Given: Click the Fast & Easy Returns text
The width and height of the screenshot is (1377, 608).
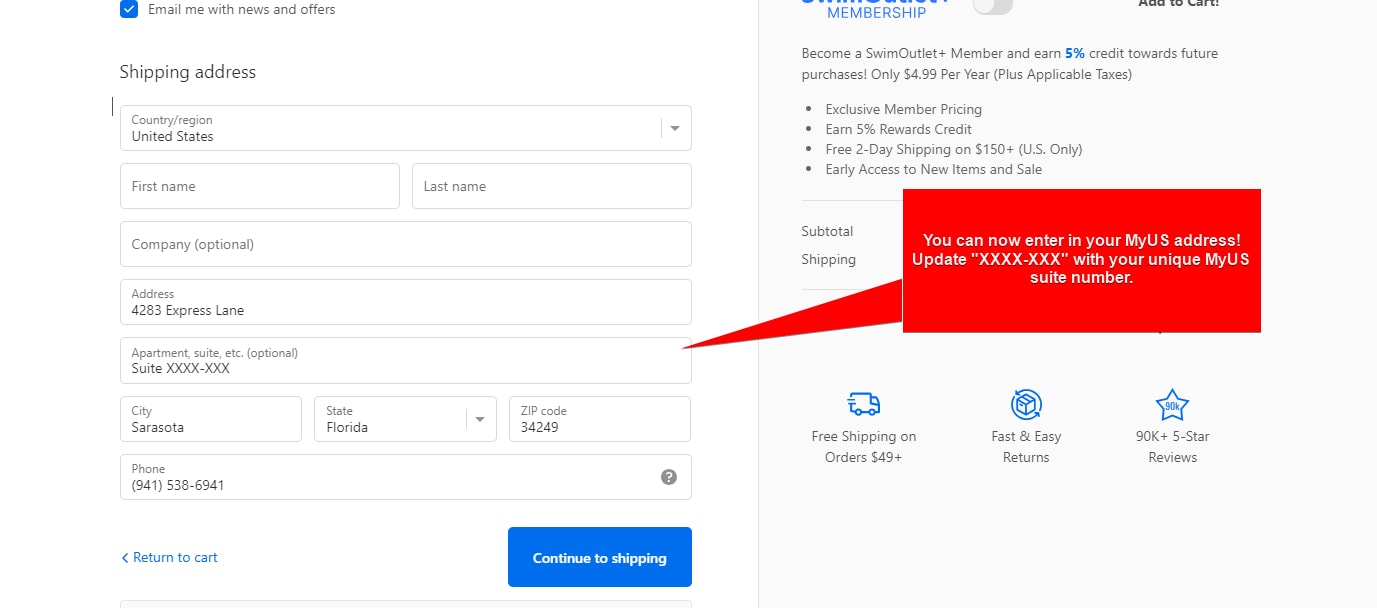Looking at the screenshot, I should pyautogui.click(x=1026, y=447).
